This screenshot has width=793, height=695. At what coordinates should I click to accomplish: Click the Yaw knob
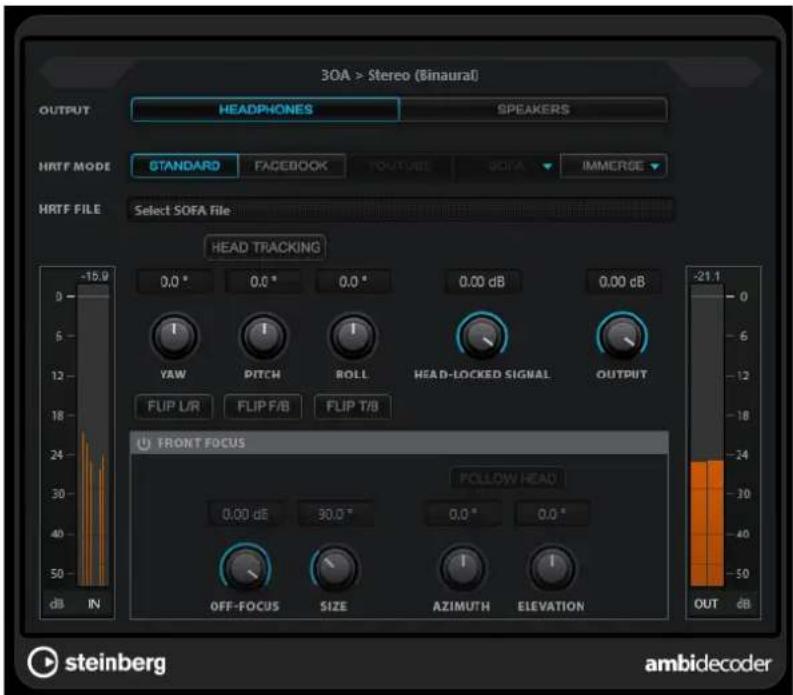pos(173,336)
